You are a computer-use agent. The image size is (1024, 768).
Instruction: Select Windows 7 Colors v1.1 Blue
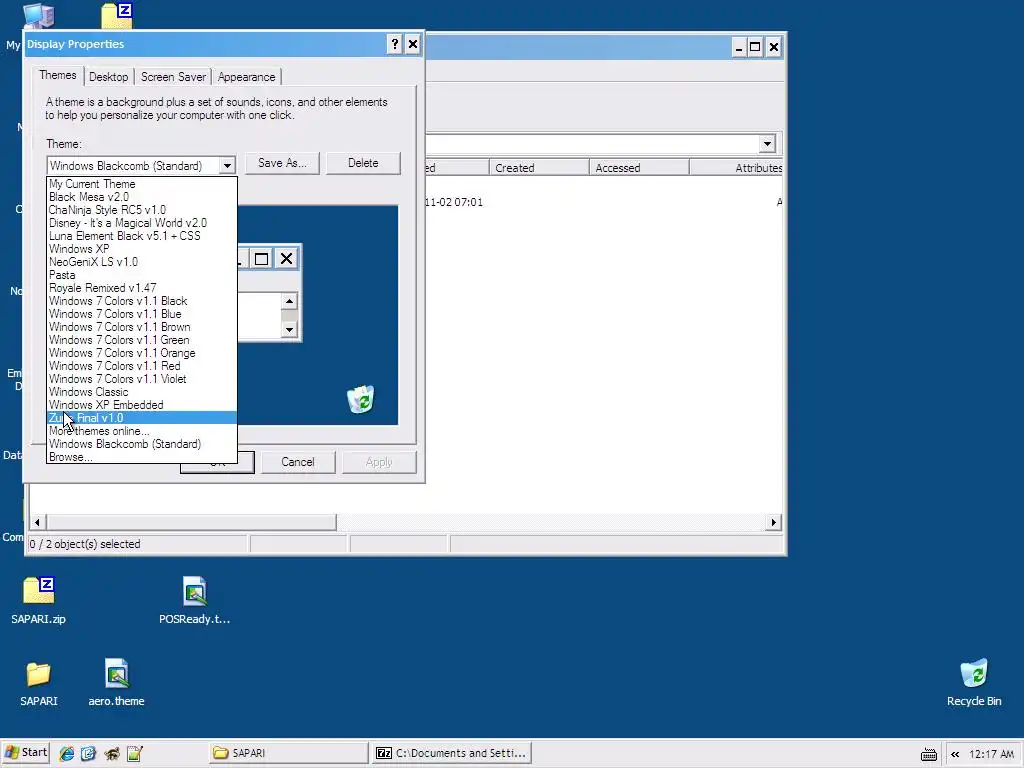click(142, 314)
